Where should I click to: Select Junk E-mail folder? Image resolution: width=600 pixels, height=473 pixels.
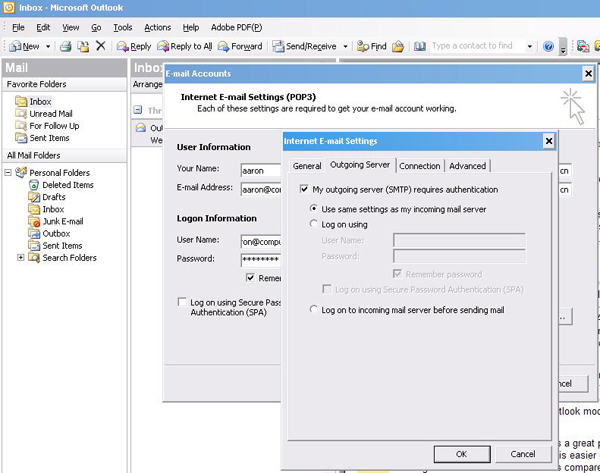(56, 221)
